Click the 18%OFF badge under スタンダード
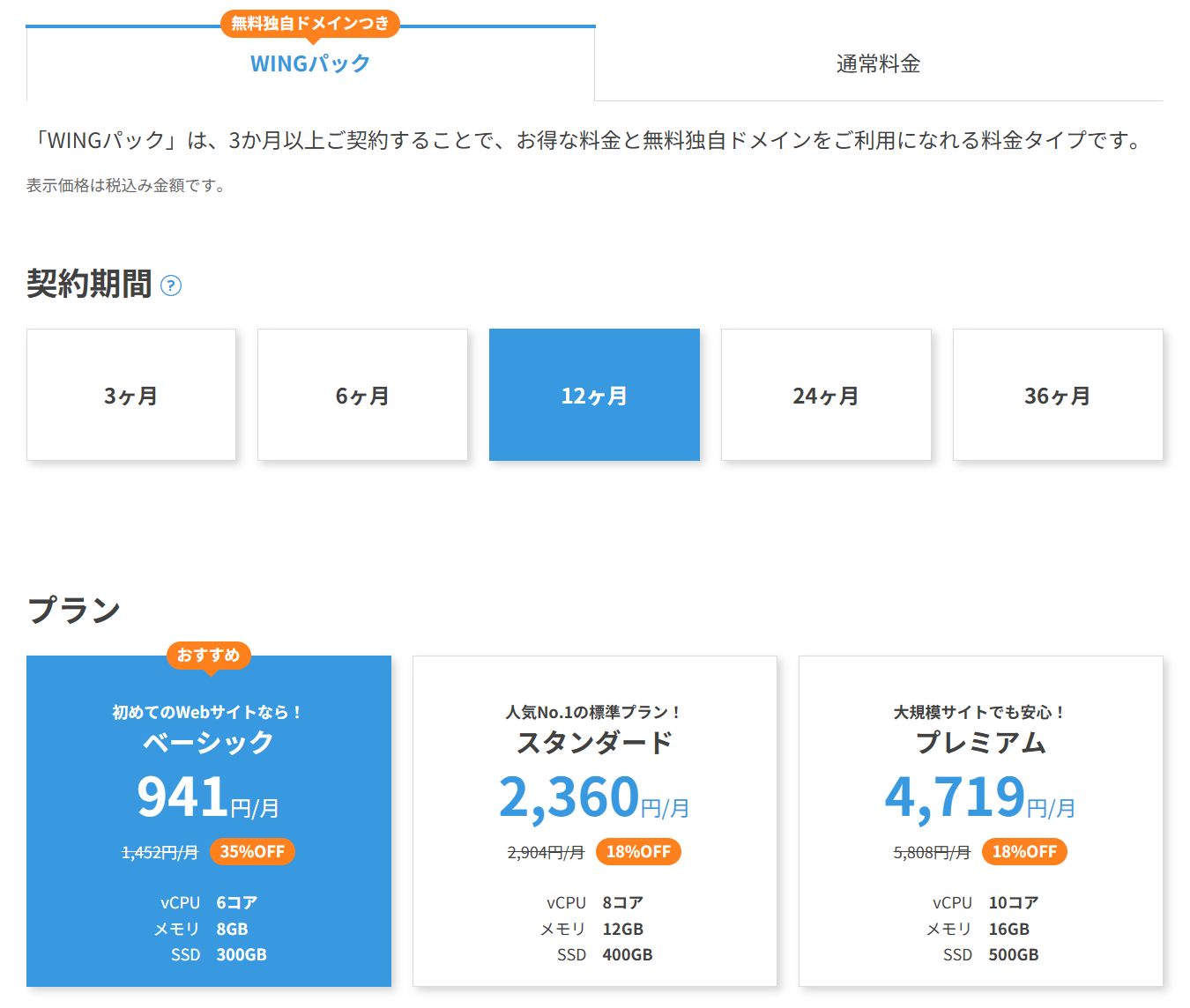This screenshot has width=1190, height=1008. [638, 852]
